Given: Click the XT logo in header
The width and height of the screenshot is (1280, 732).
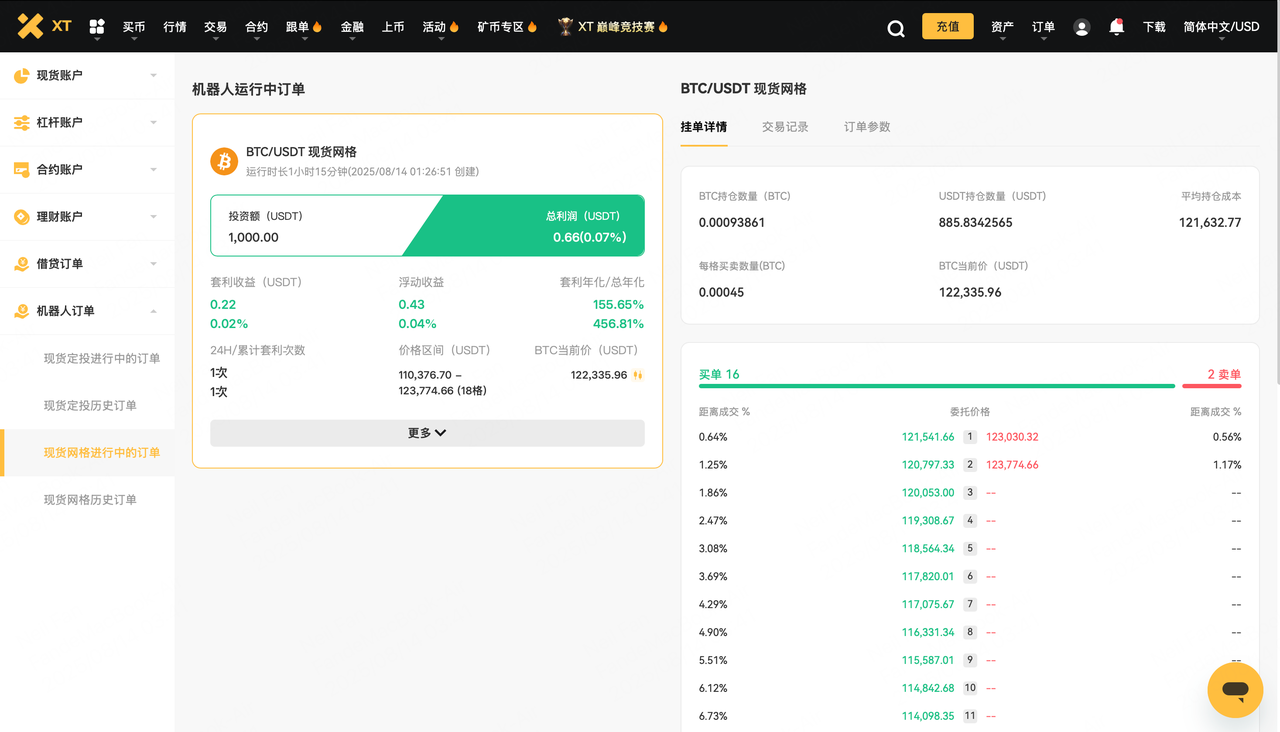Looking at the screenshot, I should coord(44,26).
